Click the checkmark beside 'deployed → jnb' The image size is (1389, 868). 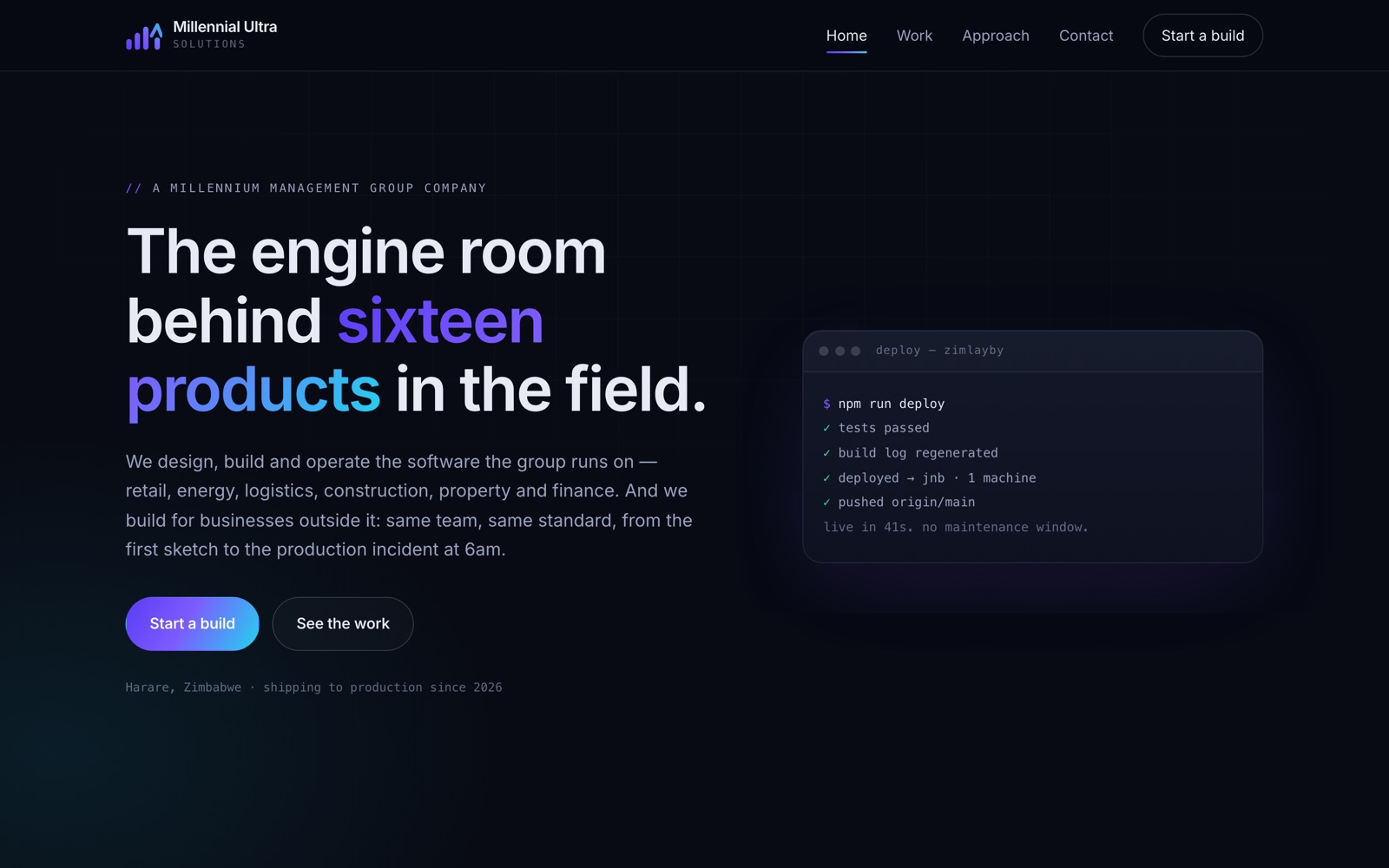click(x=826, y=478)
